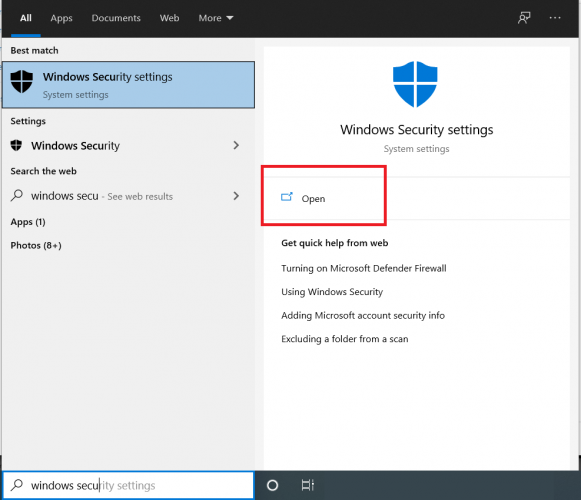Image resolution: width=581 pixels, height=500 pixels.
Task: Click magnifier icon beside windows secu result
Action: pos(17,195)
